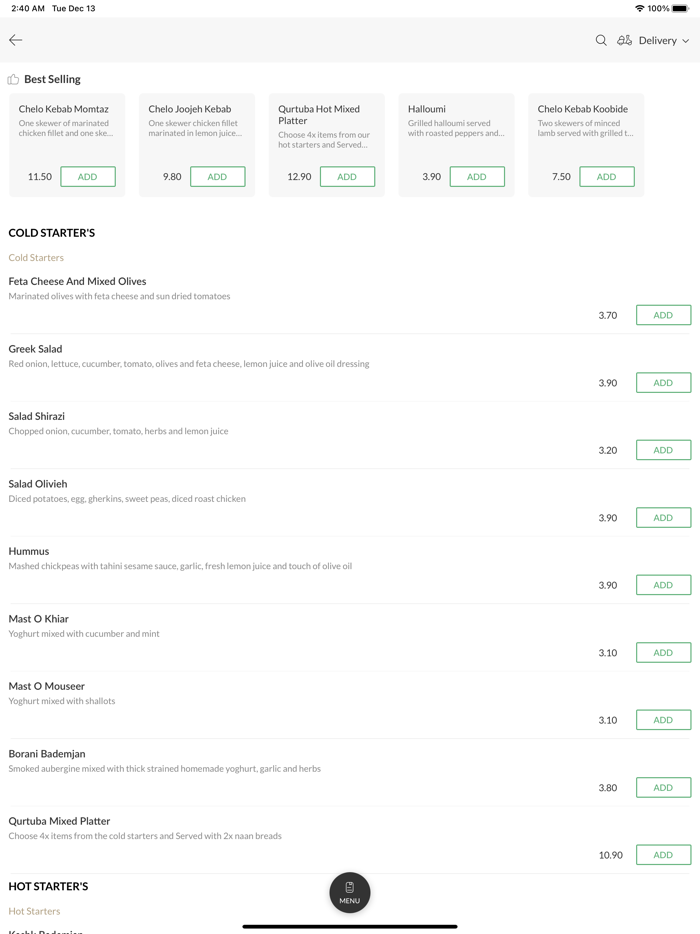Tap the Wi-Fi status icon
This screenshot has height=934, width=700.
coord(639,8)
